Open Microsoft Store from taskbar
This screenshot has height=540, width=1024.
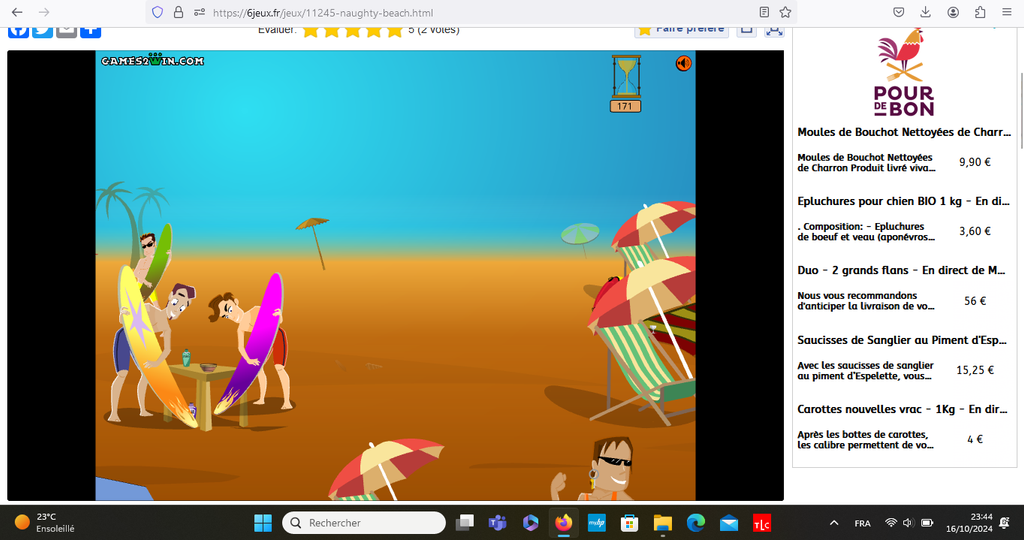click(629, 522)
